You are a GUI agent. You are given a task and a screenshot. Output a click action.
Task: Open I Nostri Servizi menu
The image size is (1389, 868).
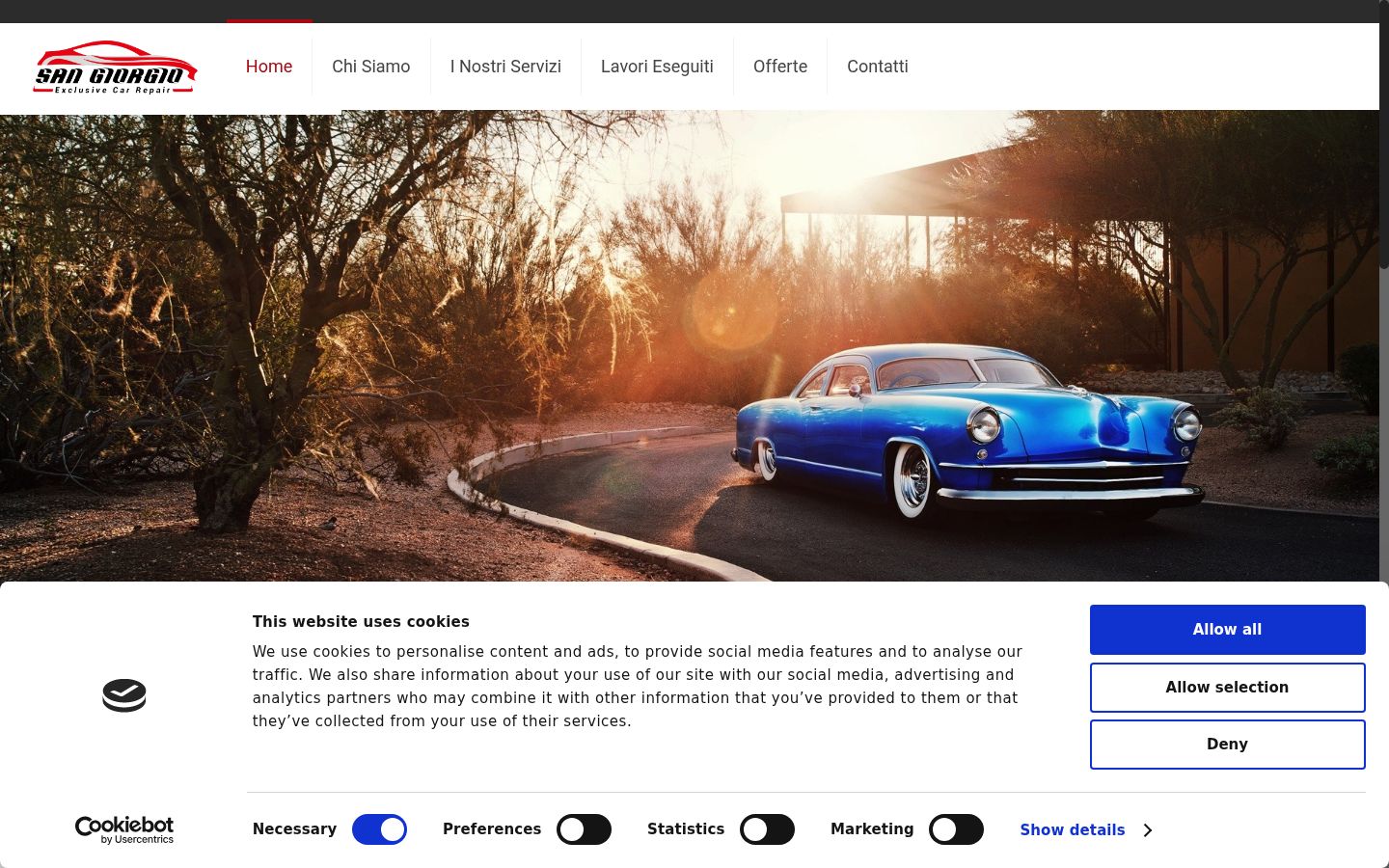point(505,67)
